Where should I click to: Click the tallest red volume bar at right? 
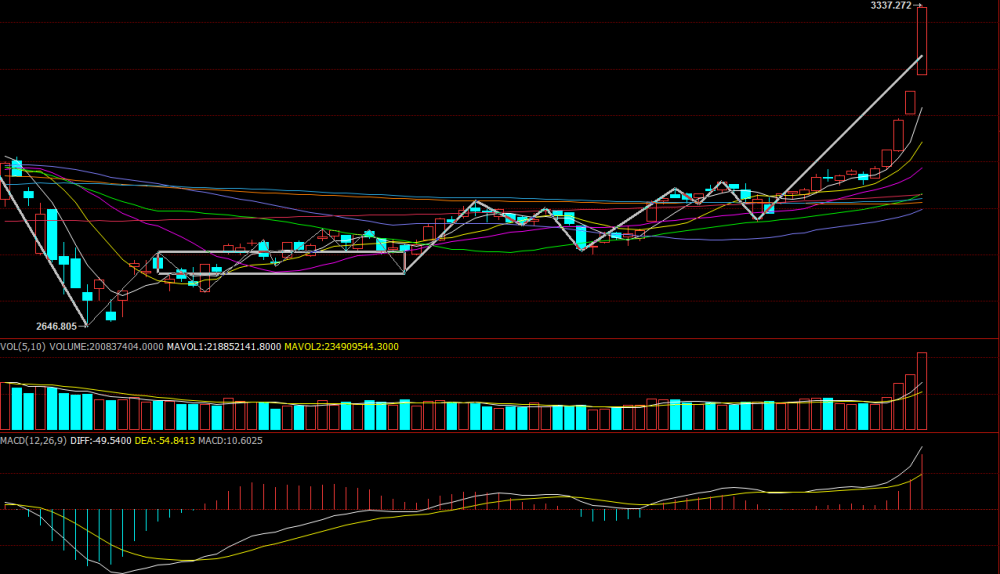tap(922, 391)
